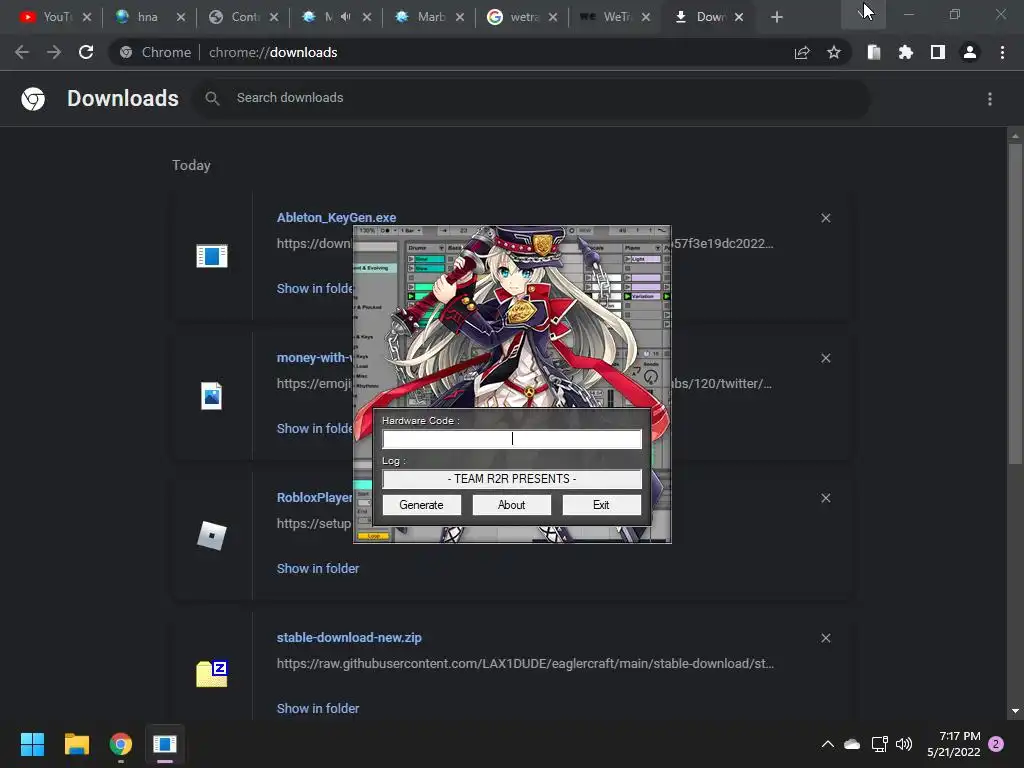Open stable-download-new.zip file link
1024x768 pixels.
click(349, 637)
